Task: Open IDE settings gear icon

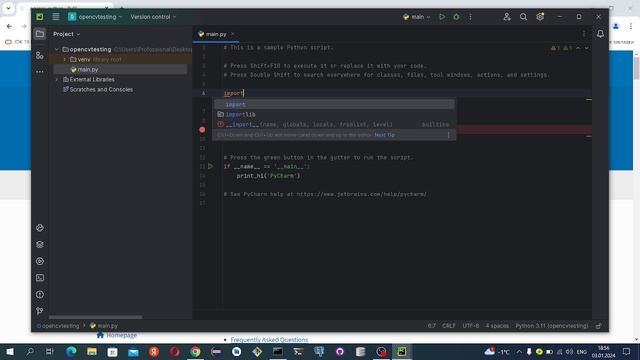Action: coord(540,17)
